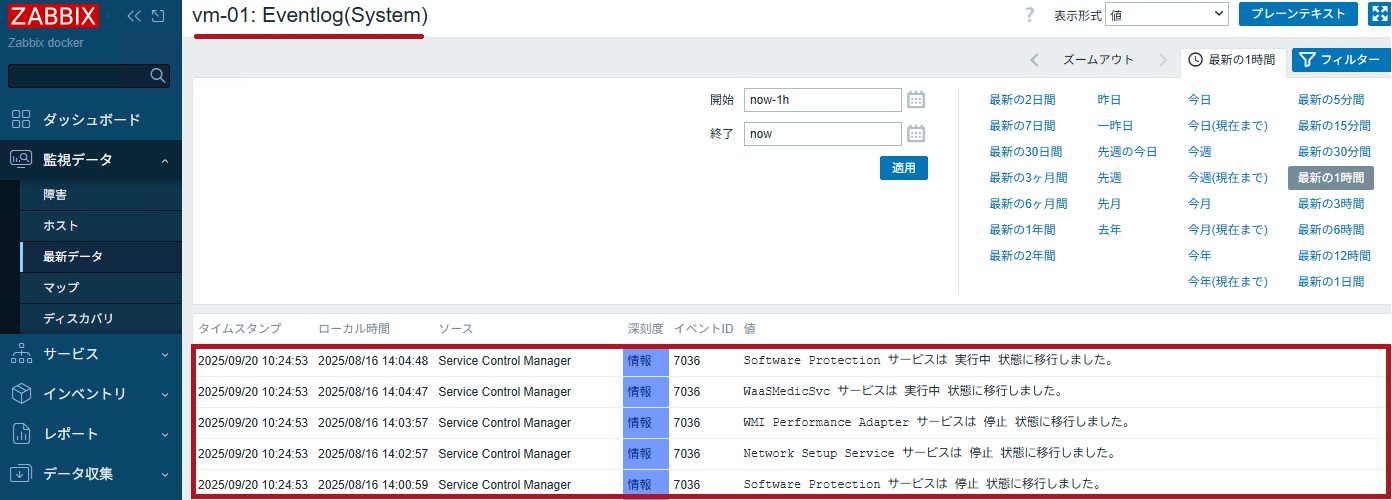The image size is (1392, 500).
Task: Click the hide sidebar icon beside the collapse arrows
Action: click(158, 16)
